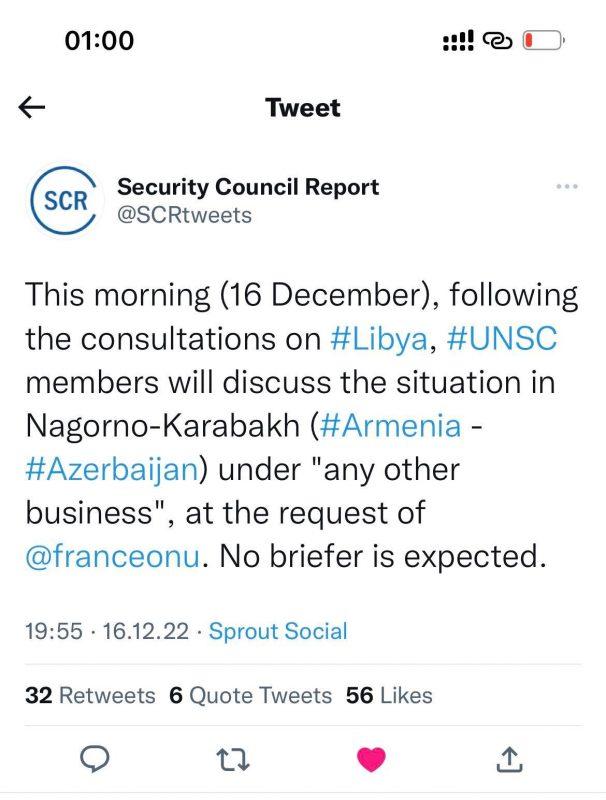606x800 pixels.
Task: Tap the back arrow icon
Action: click(x=33, y=108)
